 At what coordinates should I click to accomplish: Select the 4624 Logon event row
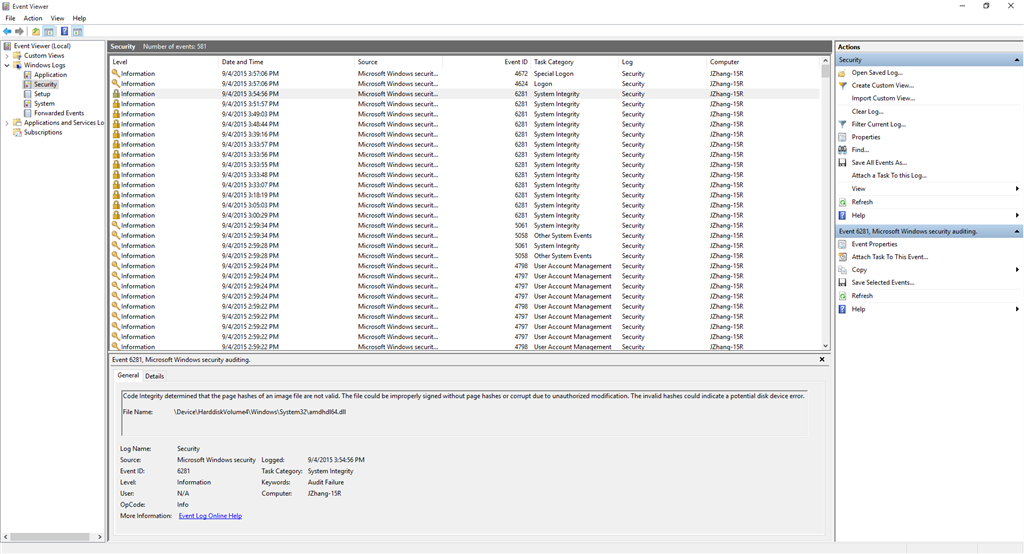tap(464, 84)
